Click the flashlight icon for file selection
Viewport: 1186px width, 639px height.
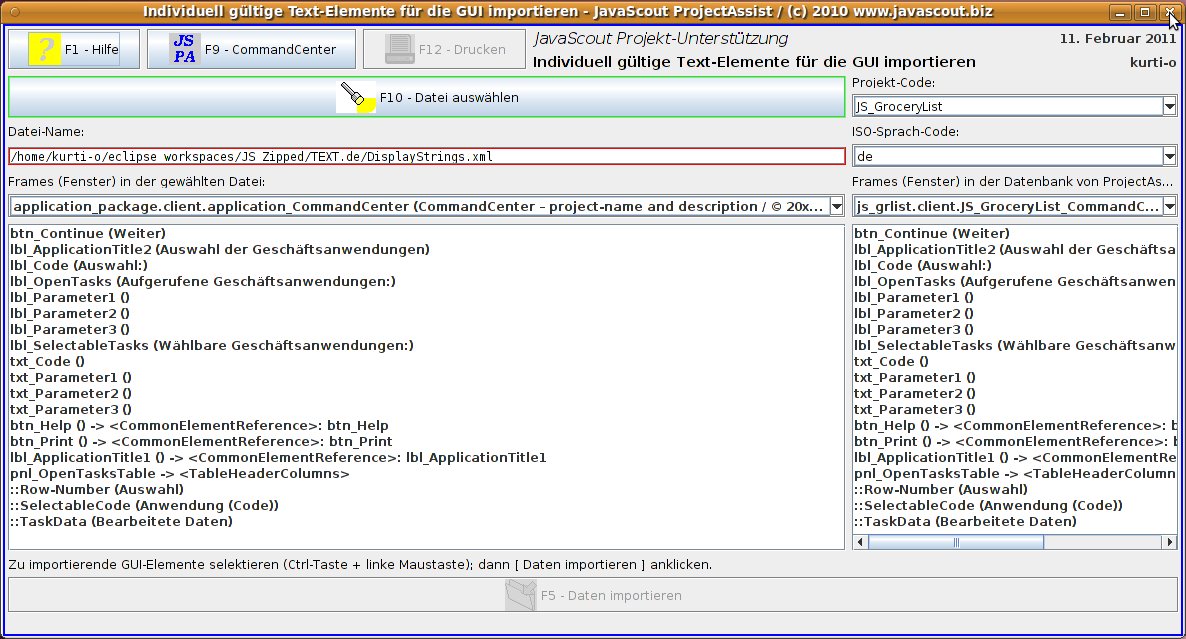[355, 97]
